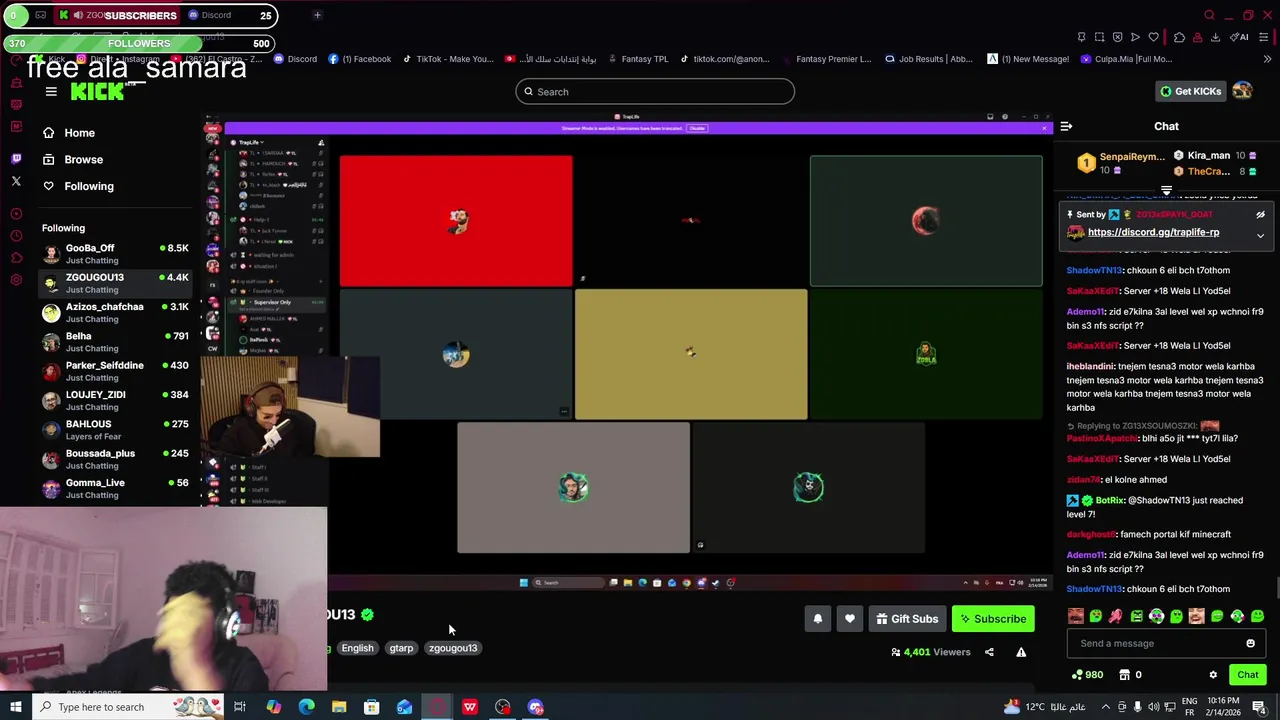The image size is (1280, 720).
Task: Open a new browser tab
Action: point(317,15)
